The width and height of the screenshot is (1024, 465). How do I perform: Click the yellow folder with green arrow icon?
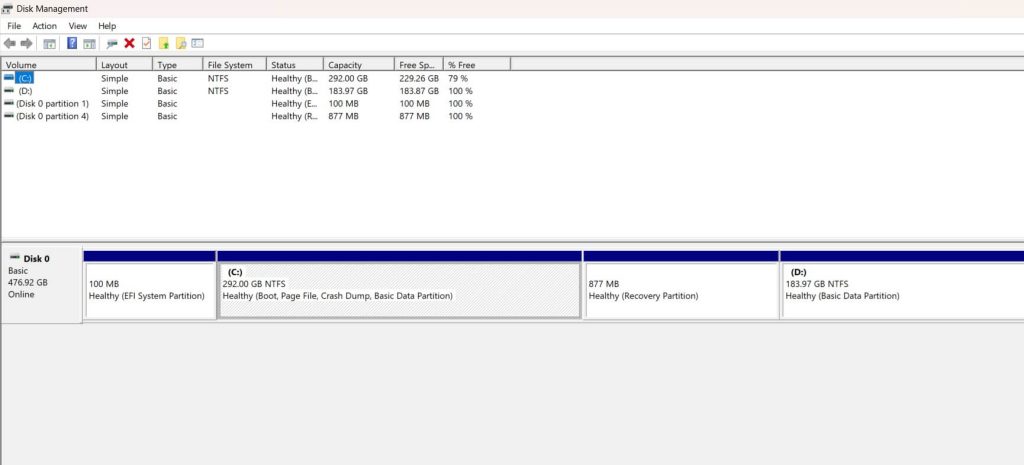click(x=163, y=44)
